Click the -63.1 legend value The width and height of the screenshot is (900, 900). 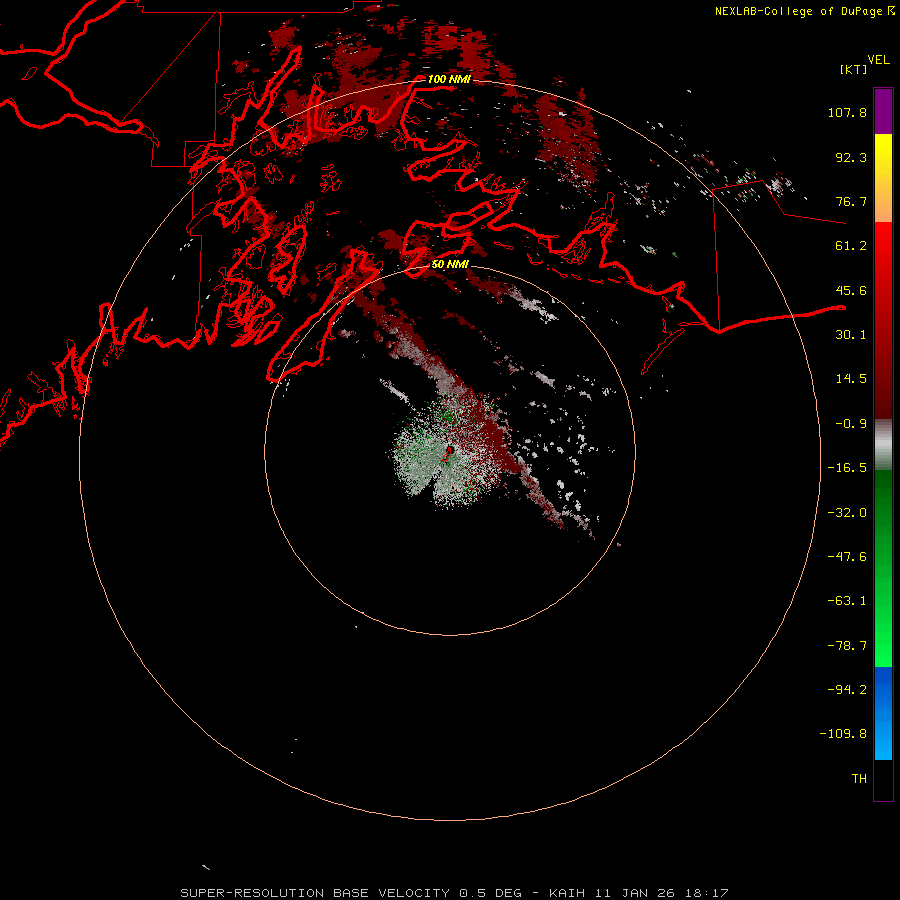(847, 601)
